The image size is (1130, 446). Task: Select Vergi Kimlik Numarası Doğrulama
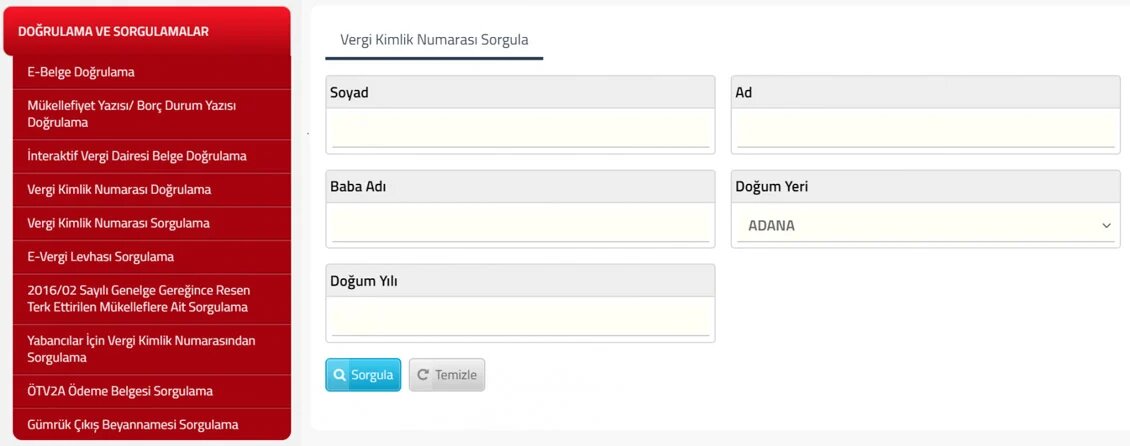119,189
